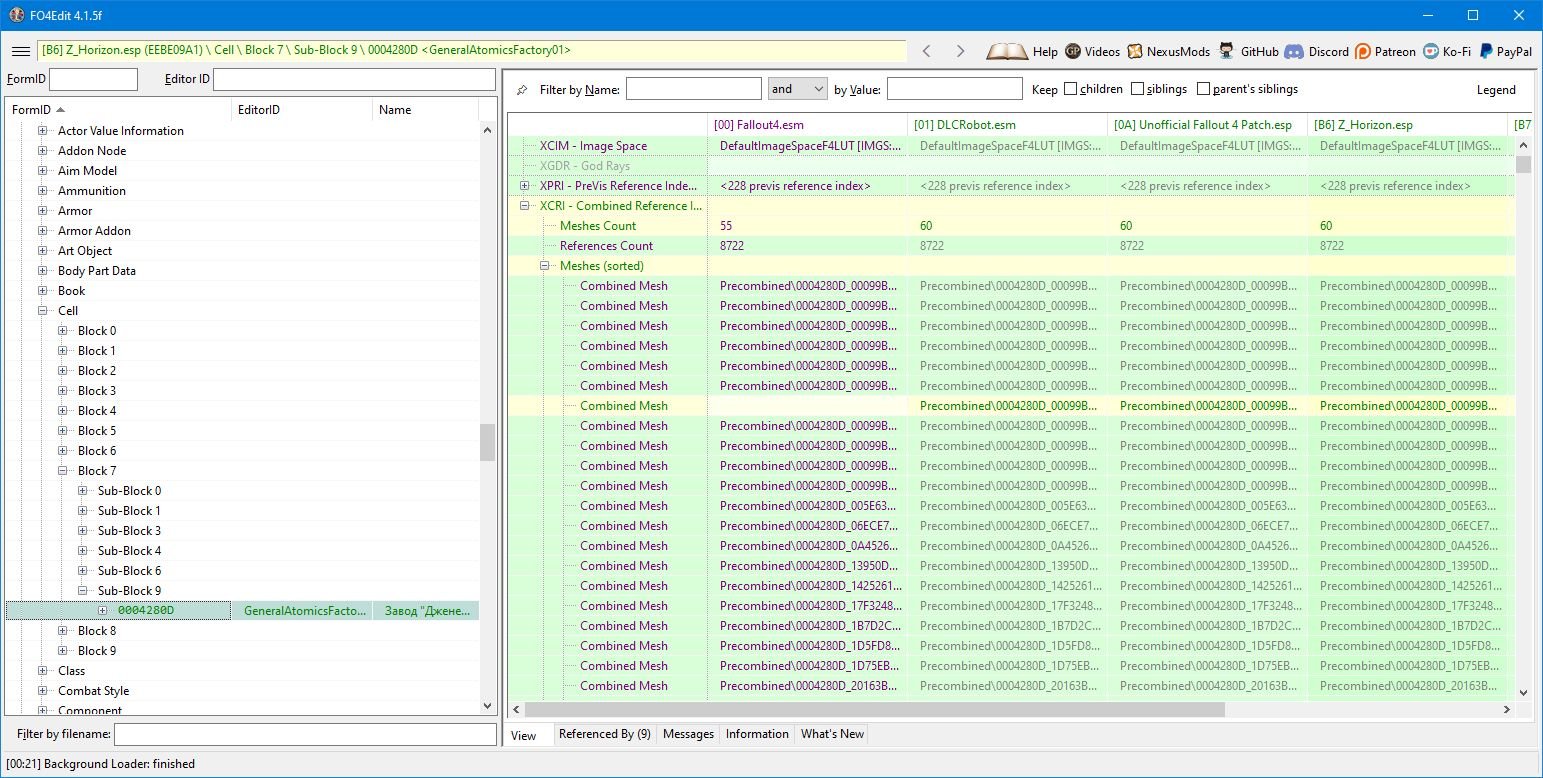1543x778 pixels.
Task: Open the GitHub toolbar icon
Action: click(x=1225, y=51)
